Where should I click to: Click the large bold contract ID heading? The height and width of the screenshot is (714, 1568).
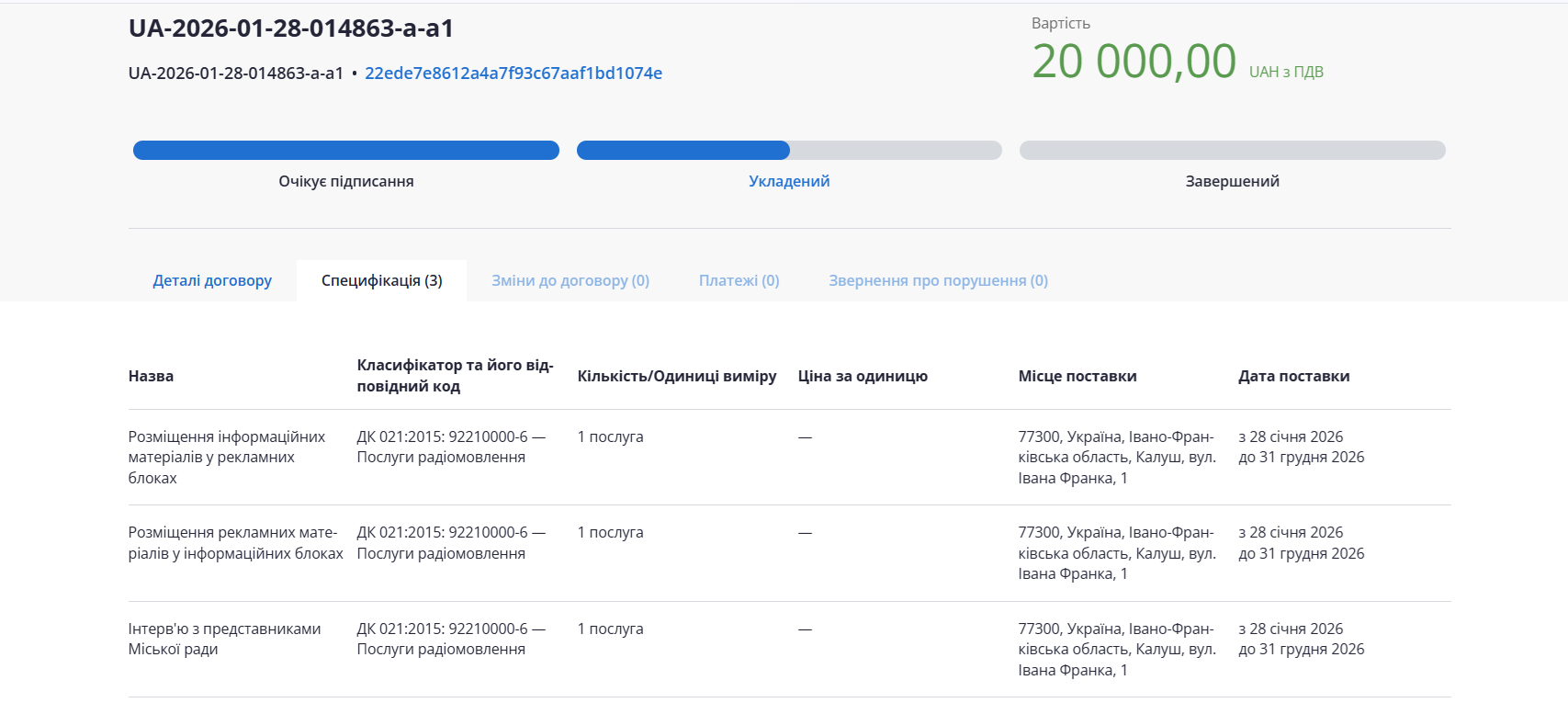click(x=291, y=28)
